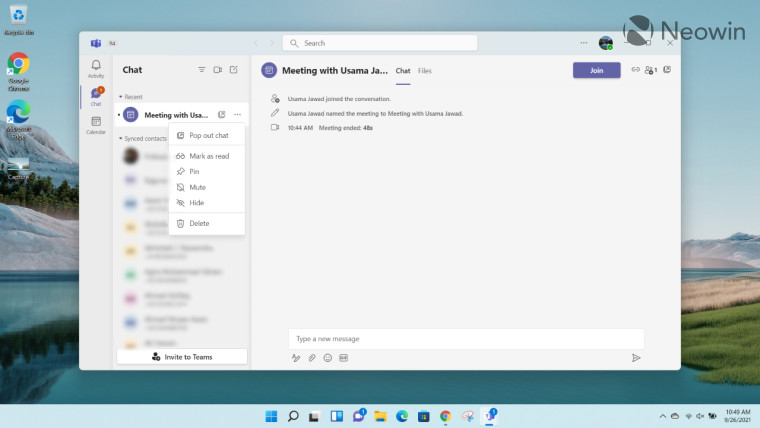Open taskbar Search

293,416
